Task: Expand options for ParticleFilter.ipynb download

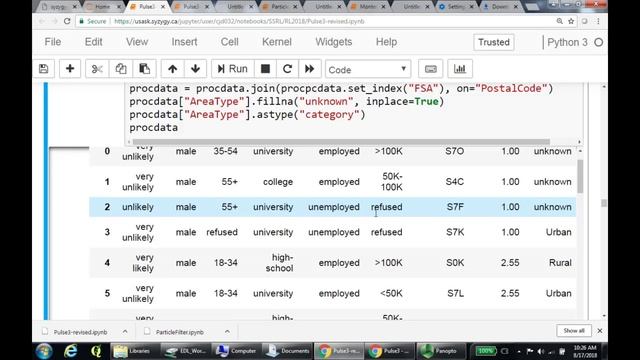Action: pos(227,331)
